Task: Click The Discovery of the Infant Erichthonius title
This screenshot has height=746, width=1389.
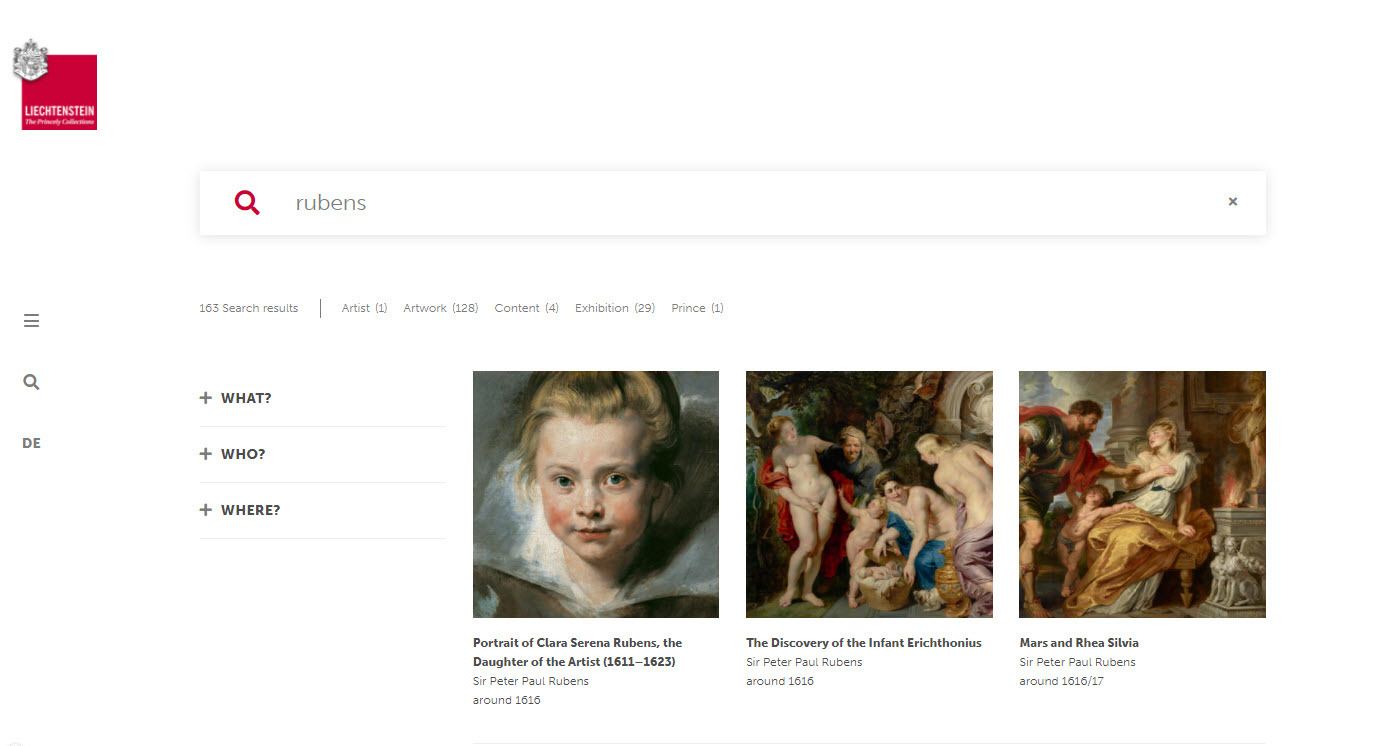Action: pos(864,643)
